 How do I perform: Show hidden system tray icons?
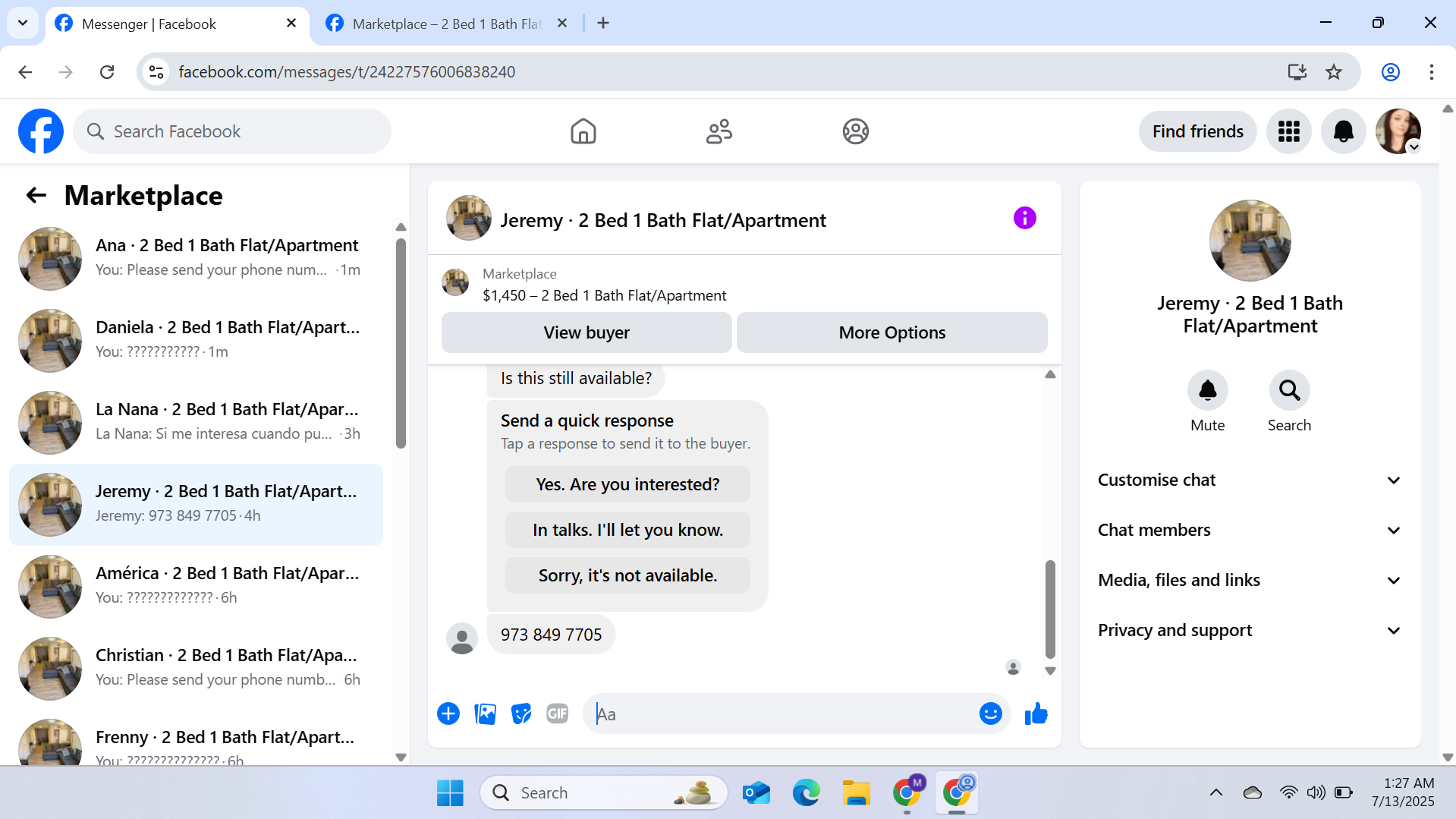click(1215, 792)
